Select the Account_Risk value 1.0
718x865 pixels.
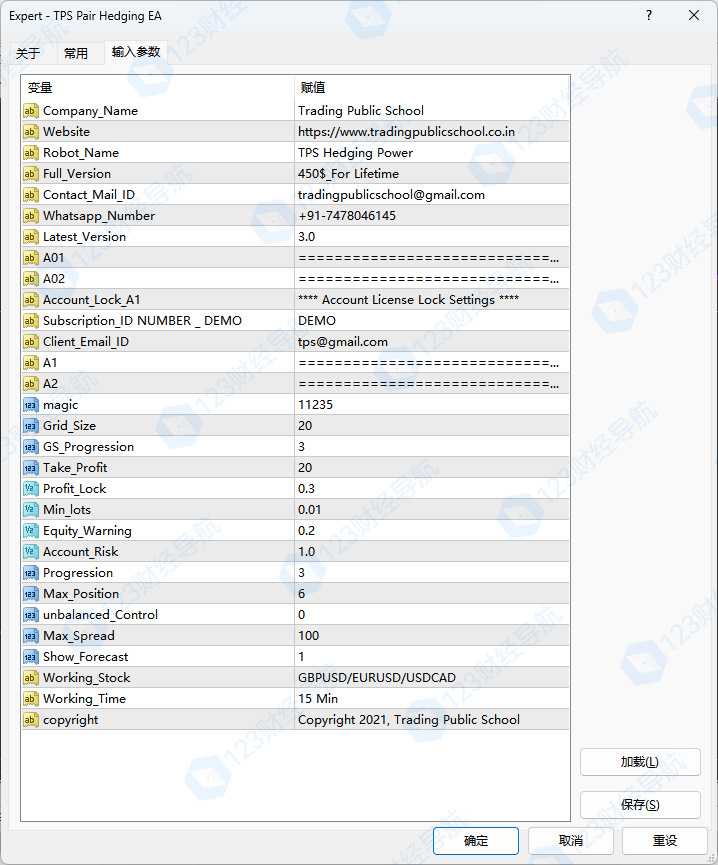point(307,552)
